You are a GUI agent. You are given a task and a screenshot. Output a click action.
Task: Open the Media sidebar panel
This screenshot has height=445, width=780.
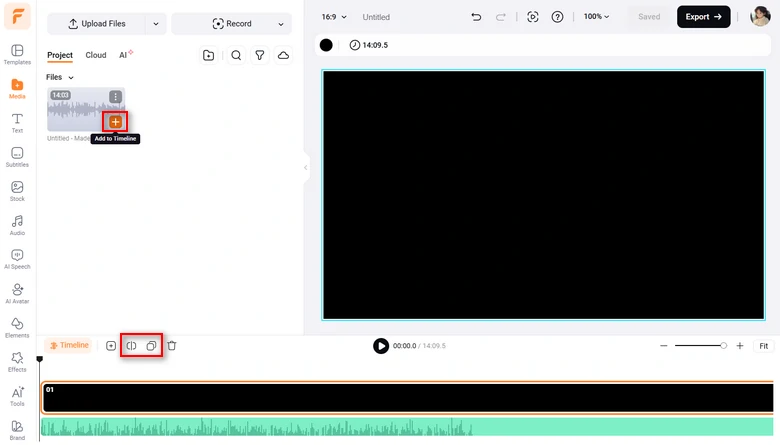click(x=17, y=89)
